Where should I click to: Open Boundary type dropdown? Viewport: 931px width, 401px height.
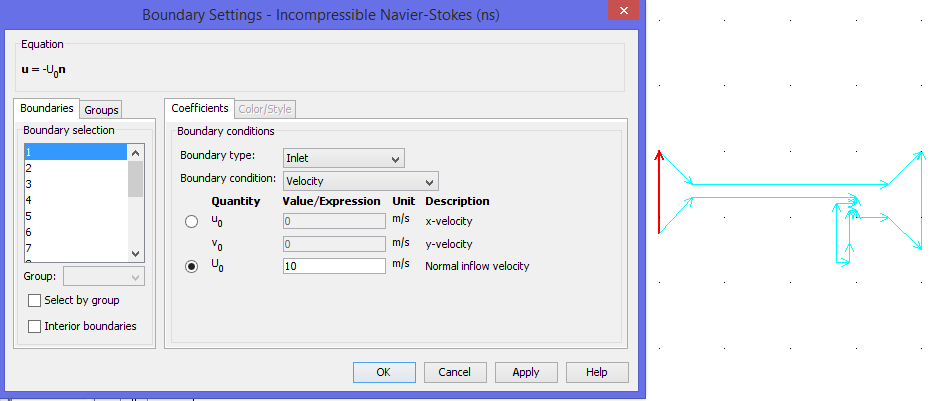click(x=344, y=159)
